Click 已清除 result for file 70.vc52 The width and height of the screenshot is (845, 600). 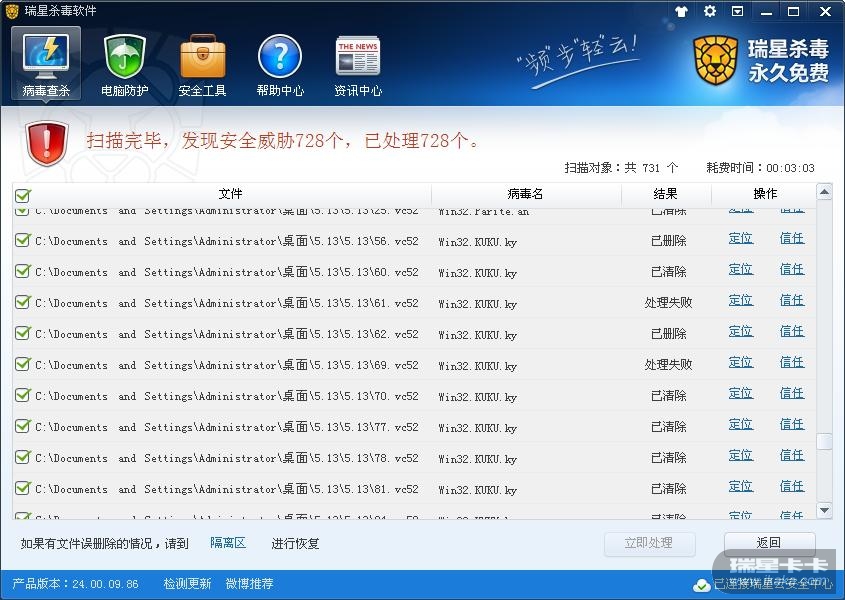pos(668,396)
